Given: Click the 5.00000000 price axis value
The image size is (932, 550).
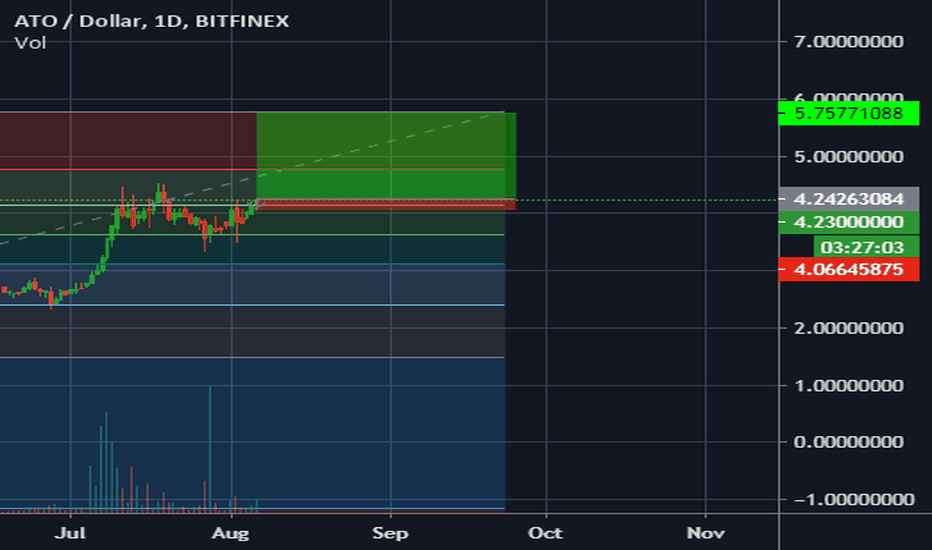Looking at the screenshot, I should coord(849,156).
